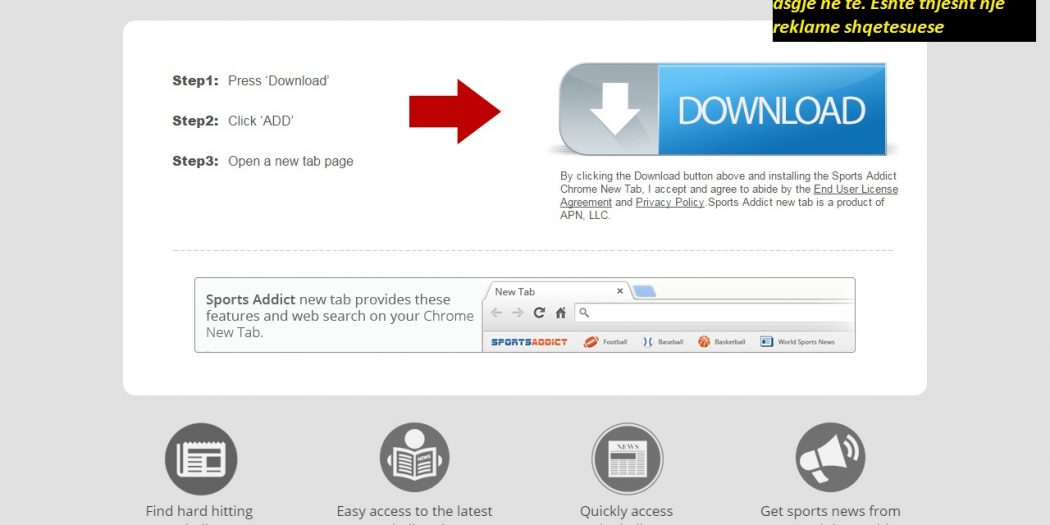1050x525 pixels.
Task: Select Baseball in the SportsAddict toolbar
Action: point(663,342)
